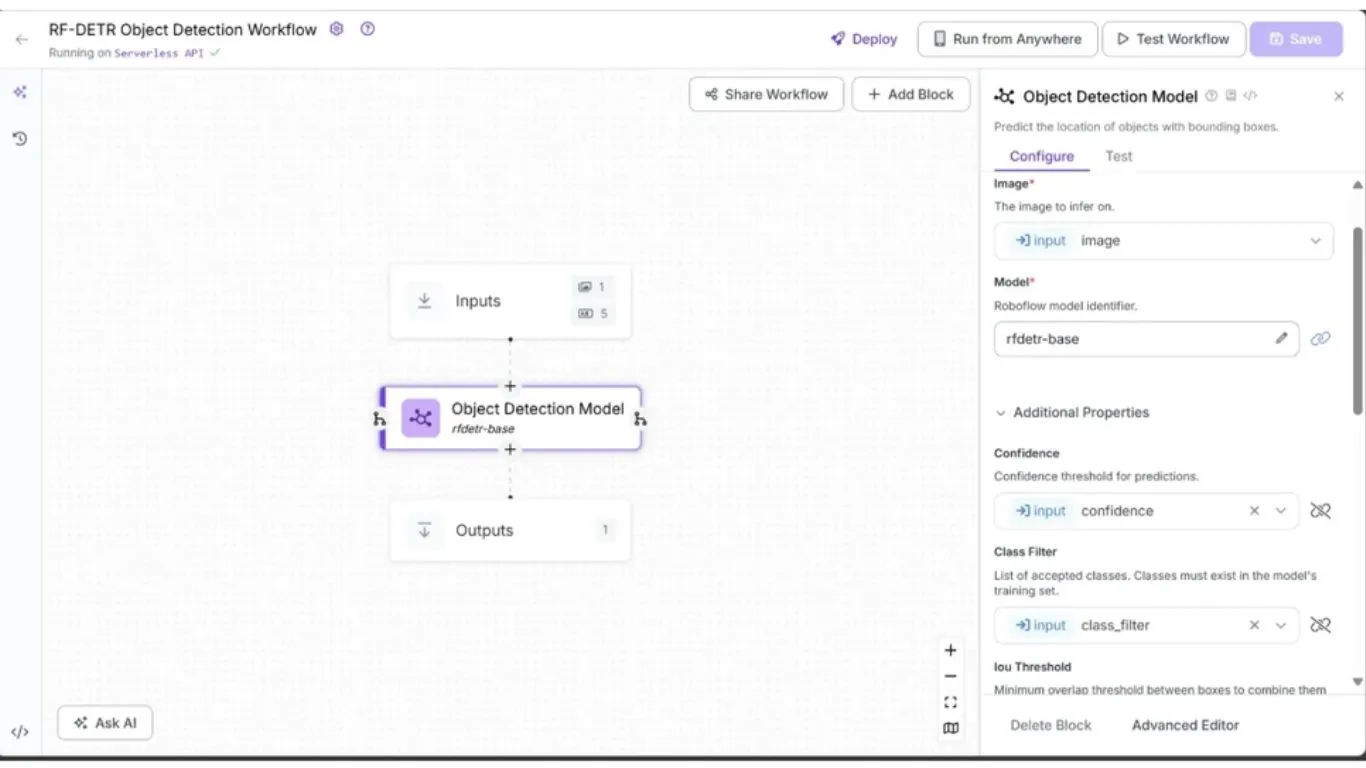The width and height of the screenshot is (1366, 768).
Task: Open the Ask AI assistant
Action: point(105,723)
